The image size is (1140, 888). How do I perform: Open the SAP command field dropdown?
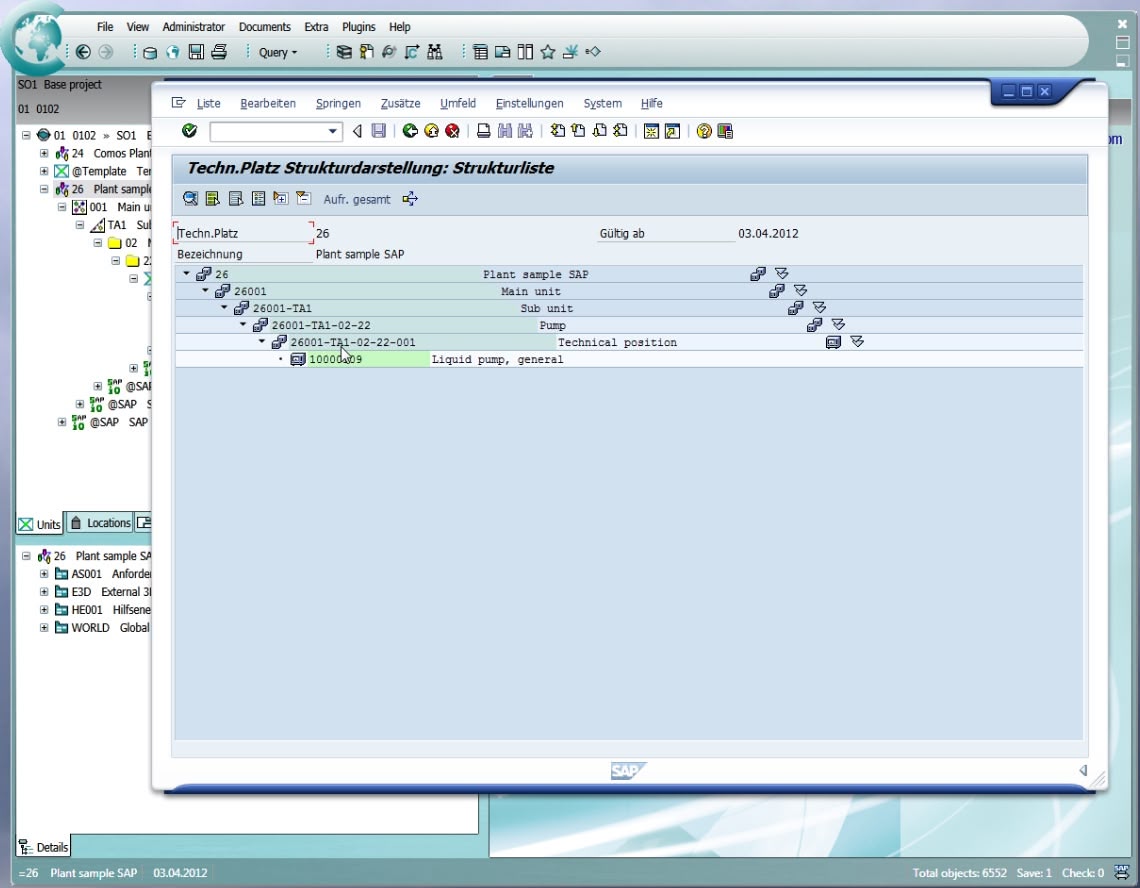[334, 131]
